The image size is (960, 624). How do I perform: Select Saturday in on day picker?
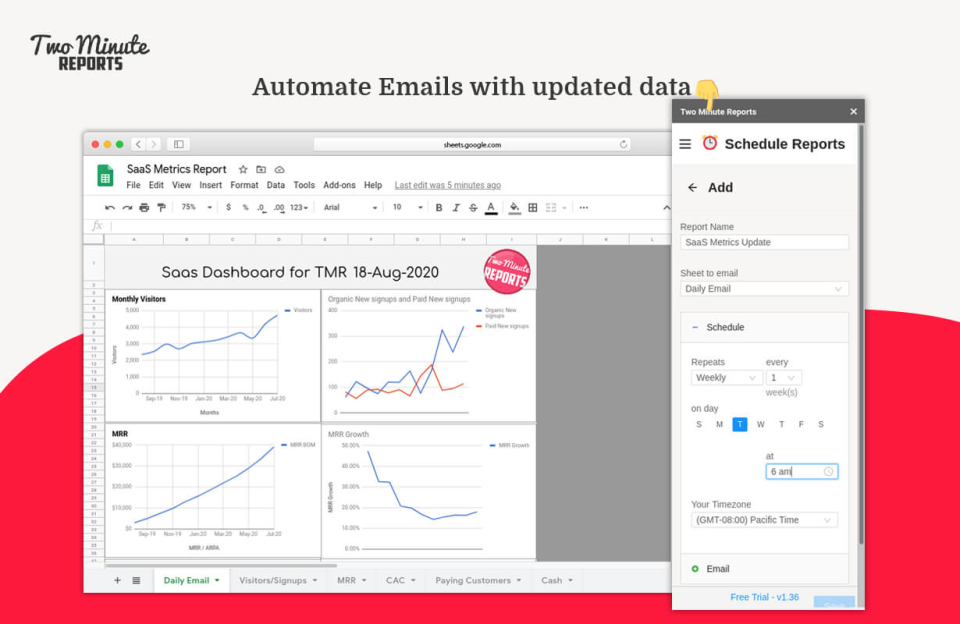[821, 424]
